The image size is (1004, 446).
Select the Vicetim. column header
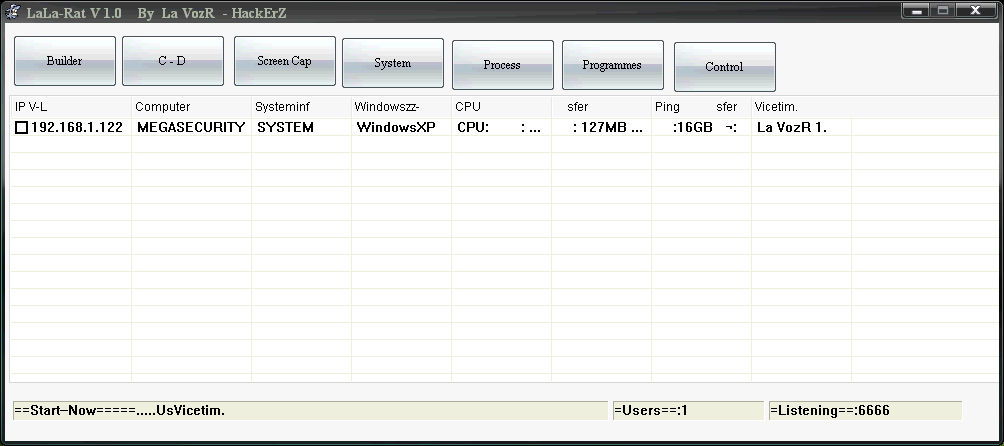pyautogui.click(x=800, y=107)
